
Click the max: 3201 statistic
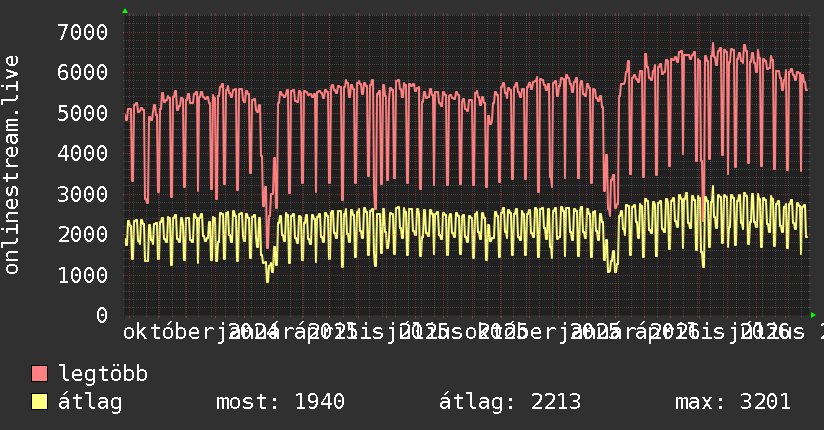coord(733,402)
